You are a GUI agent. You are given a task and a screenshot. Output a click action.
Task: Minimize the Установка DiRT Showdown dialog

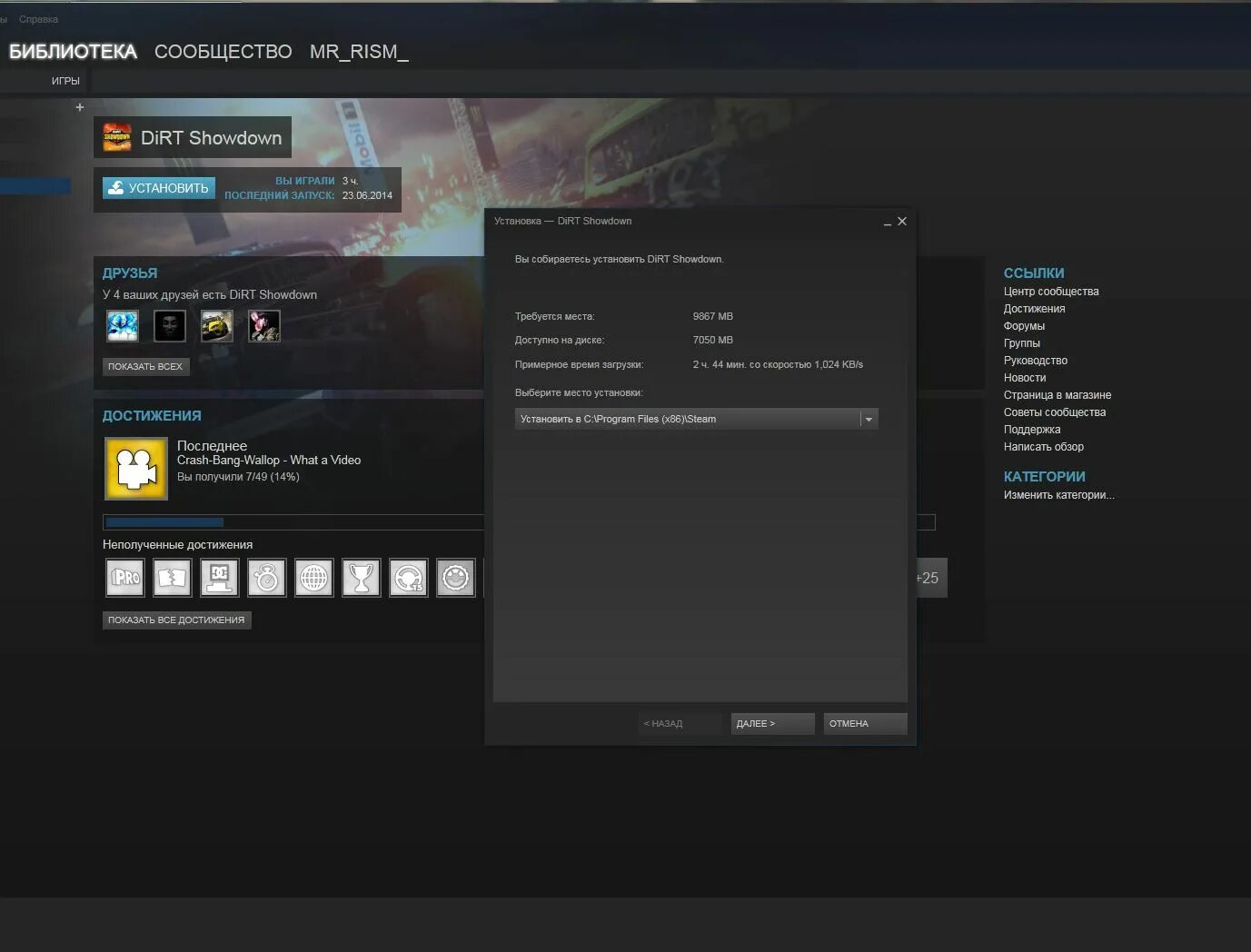point(887,222)
